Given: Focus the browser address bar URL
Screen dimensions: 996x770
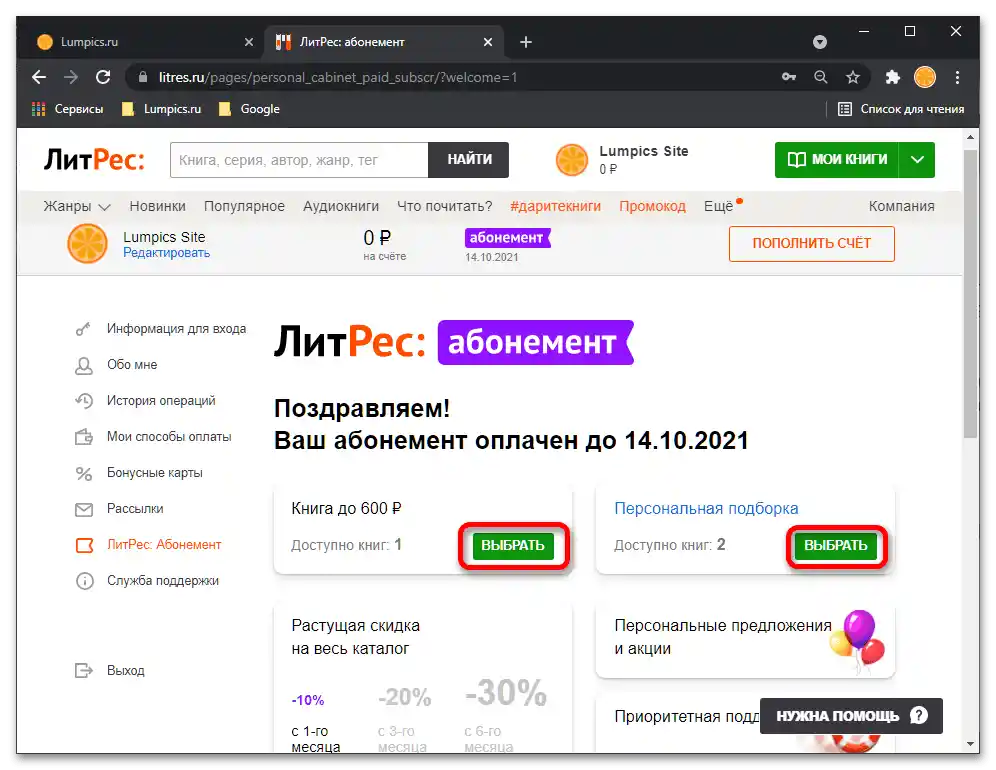Looking at the screenshot, I should pos(338,78).
